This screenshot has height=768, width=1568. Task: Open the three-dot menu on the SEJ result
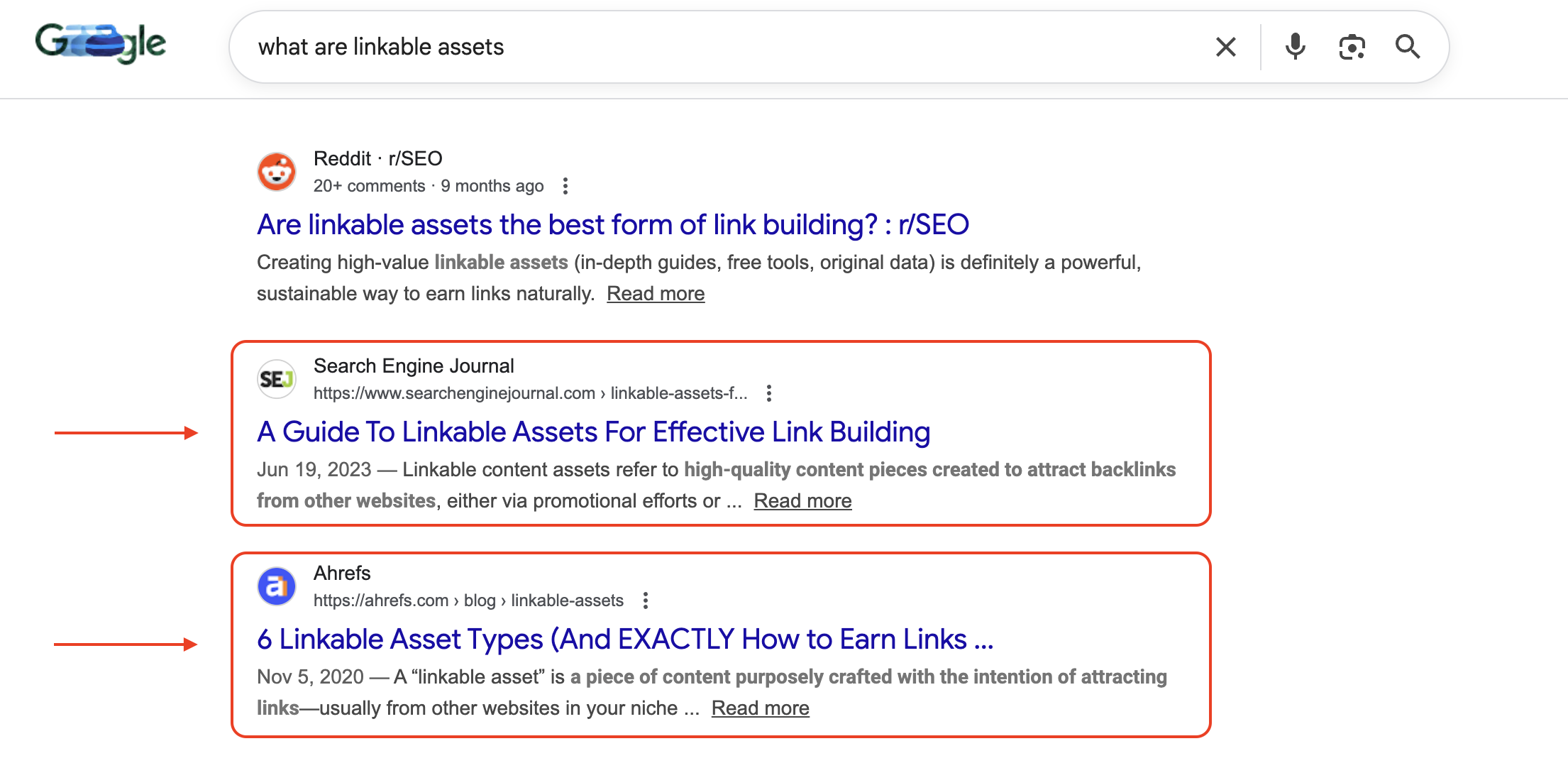click(769, 393)
